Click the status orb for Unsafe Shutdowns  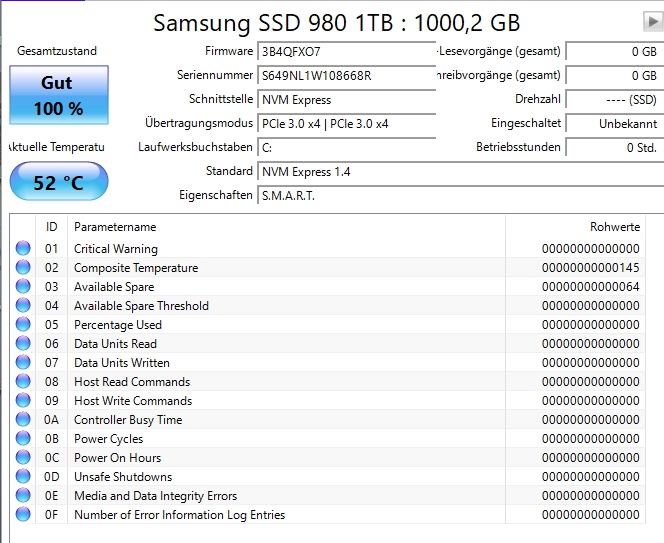coord(23,477)
